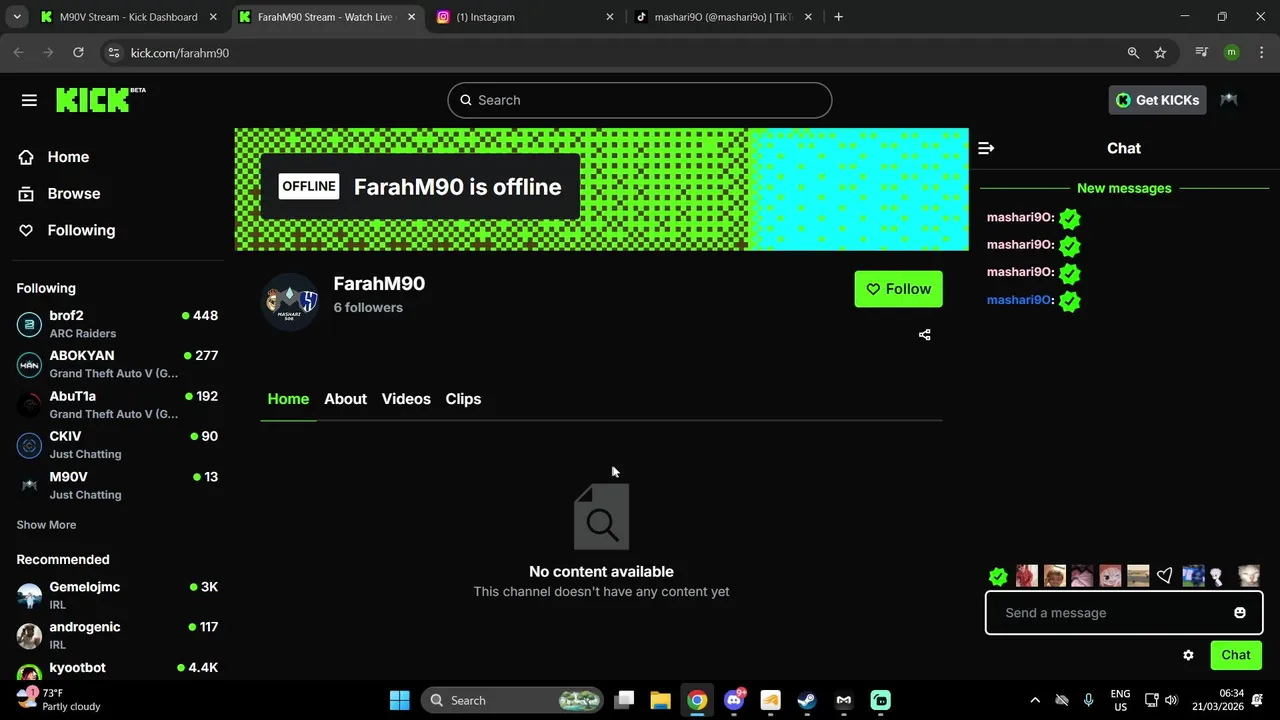Click FarahM90 channel avatar
The image size is (1280, 720).
[x=290, y=301]
